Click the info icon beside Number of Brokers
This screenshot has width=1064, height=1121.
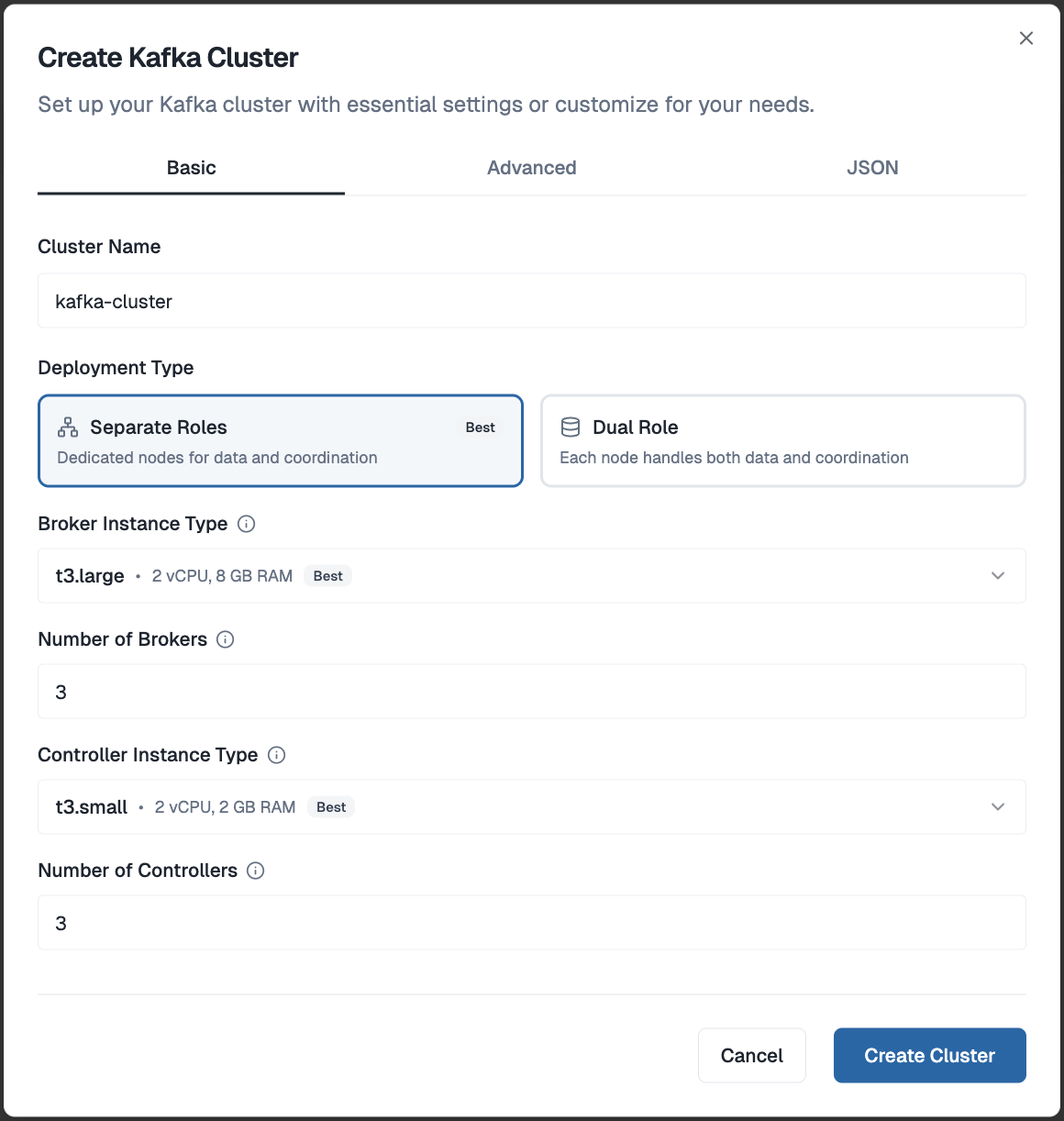pyautogui.click(x=226, y=639)
